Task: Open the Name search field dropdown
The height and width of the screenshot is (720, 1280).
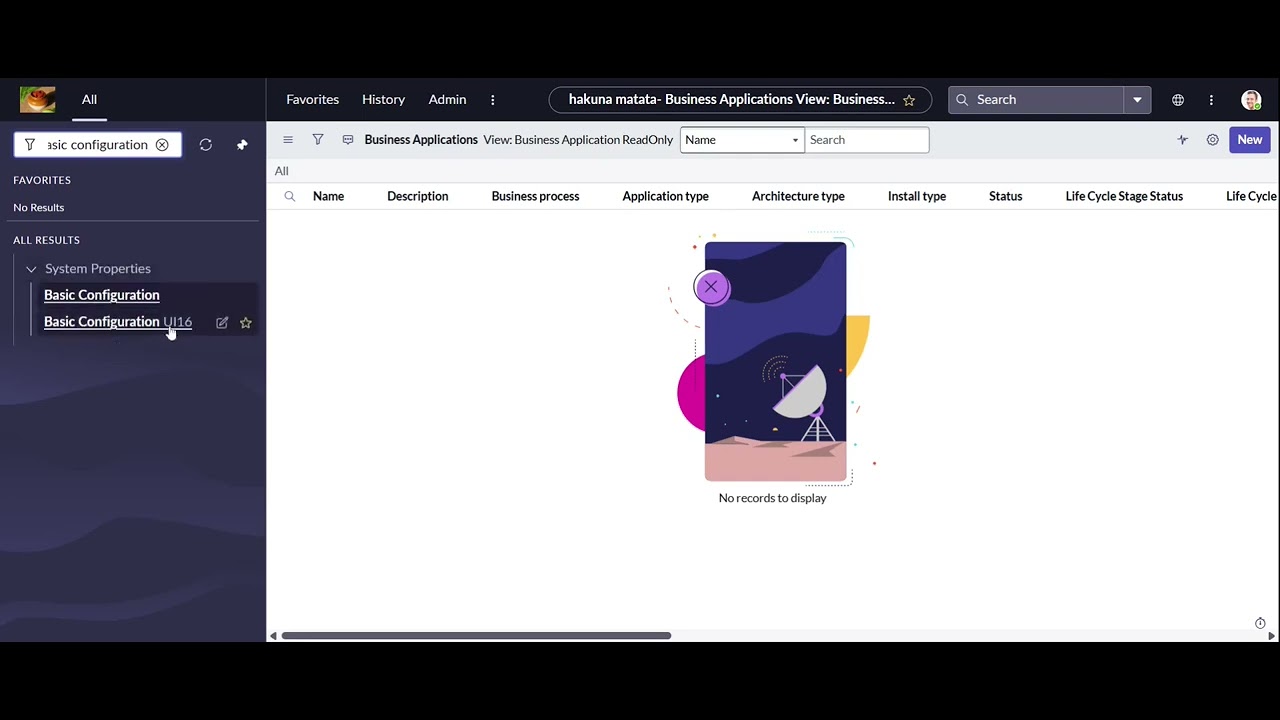Action: click(742, 140)
